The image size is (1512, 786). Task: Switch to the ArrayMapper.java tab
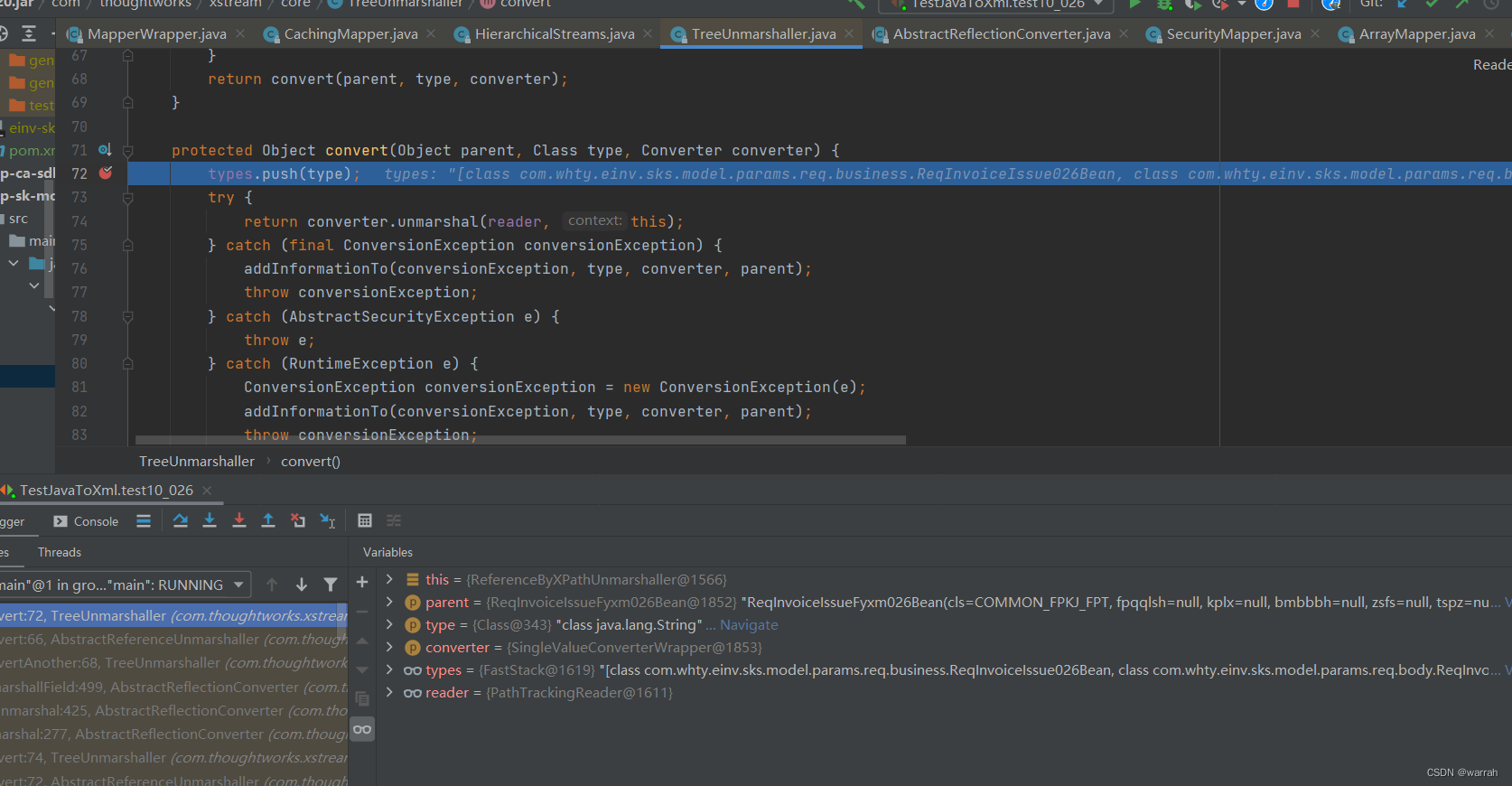[x=1417, y=33]
